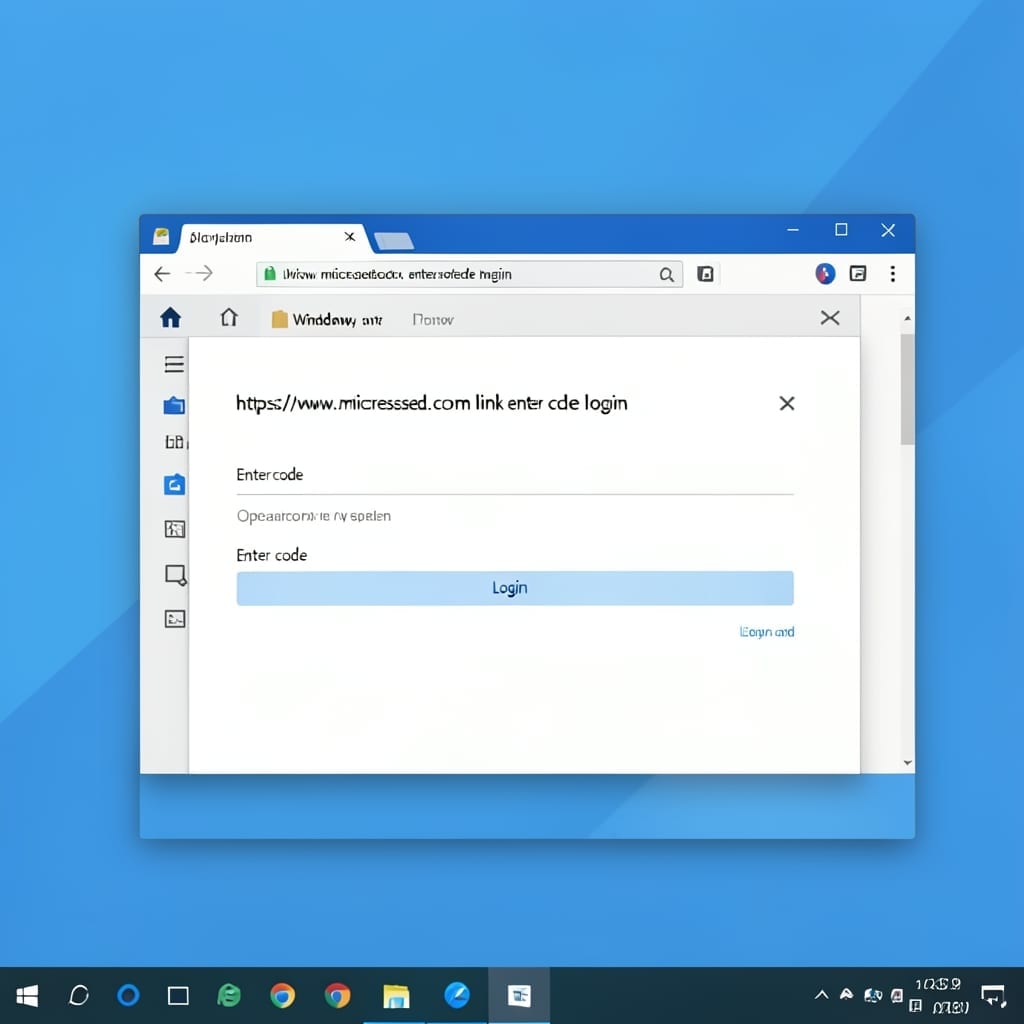The image size is (1024, 1024).
Task: Click the yellow icon left of the tab
Action: coord(161,236)
